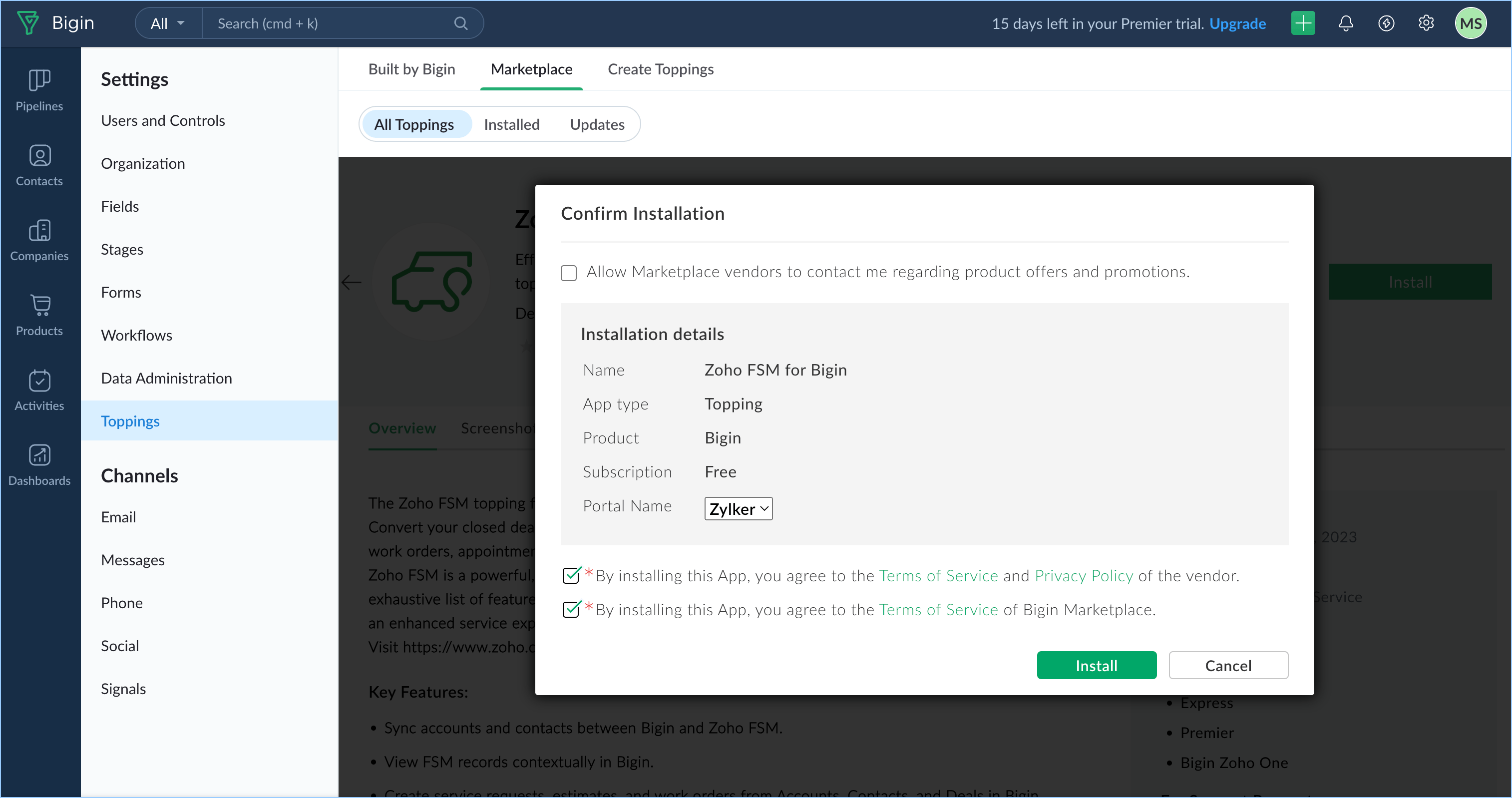Cancel the installation dialog
The height and width of the screenshot is (798, 1512).
(1228, 666)
